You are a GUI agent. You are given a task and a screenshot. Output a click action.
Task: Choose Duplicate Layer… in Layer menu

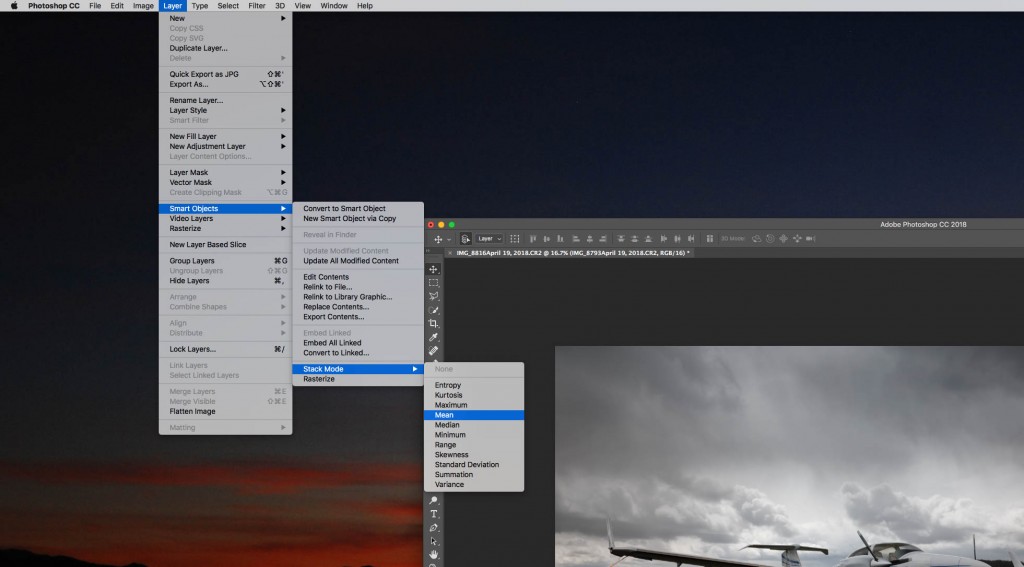point(225,48)
